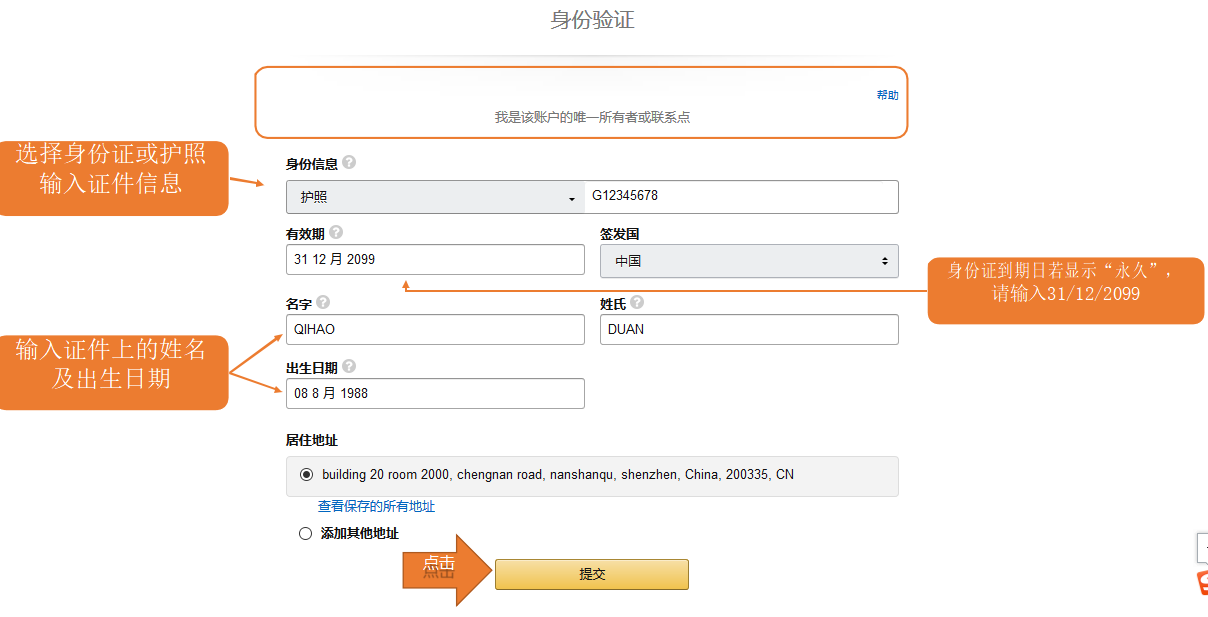Focus the passport number field G12345678

pyautogui.click(x=741, y=196)
